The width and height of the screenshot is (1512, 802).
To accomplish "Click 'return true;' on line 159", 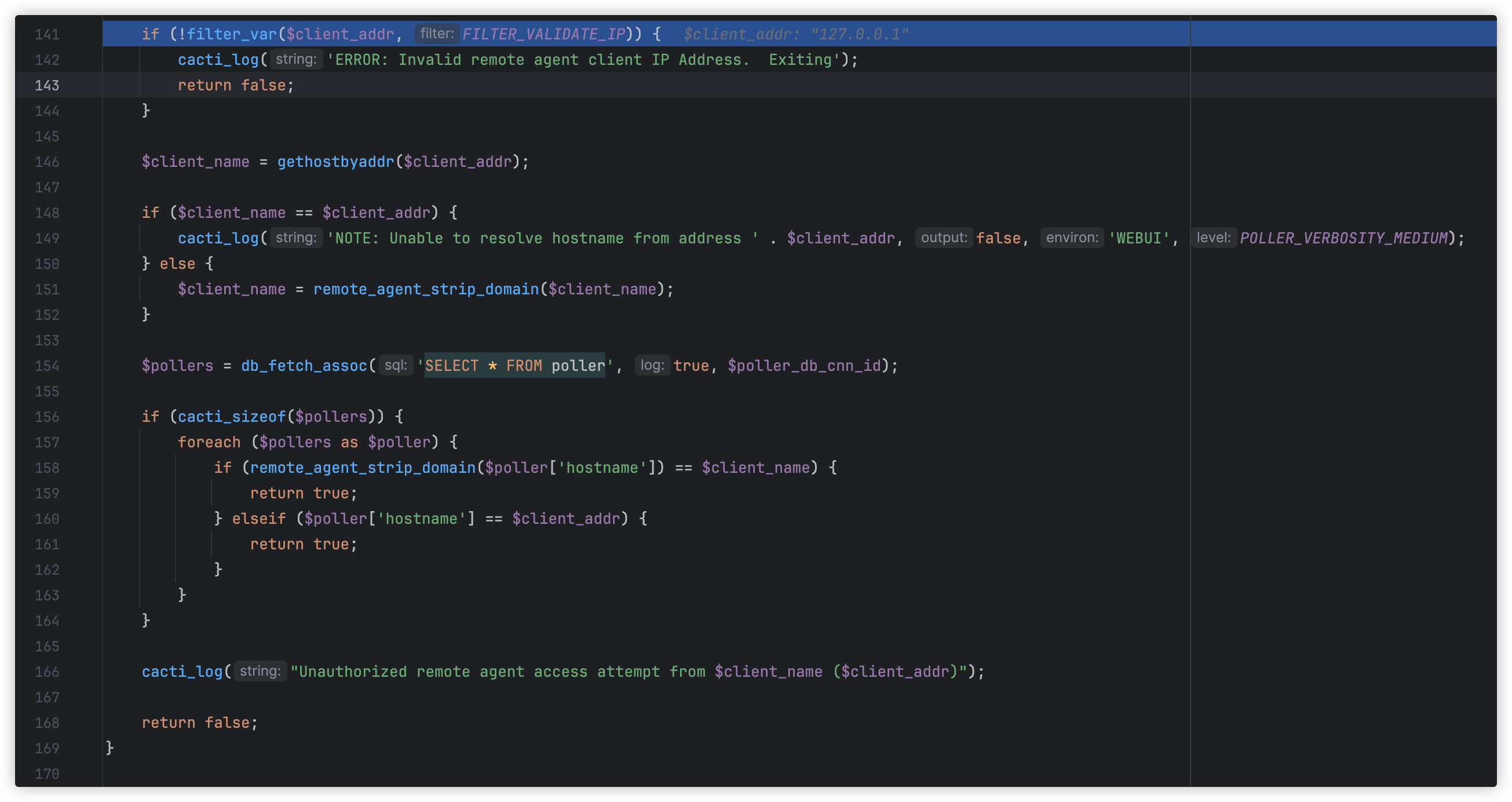I will pos(304,493).
